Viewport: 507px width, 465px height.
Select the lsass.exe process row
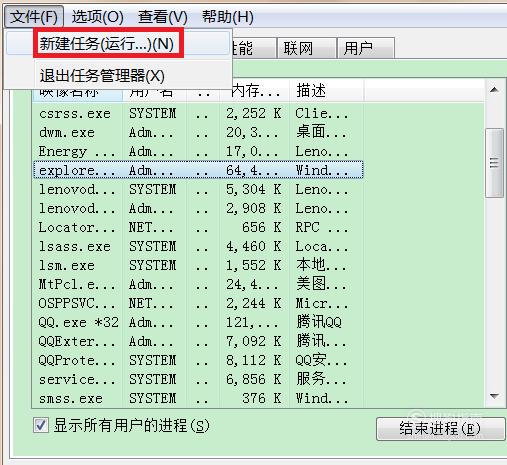[198, 247]
